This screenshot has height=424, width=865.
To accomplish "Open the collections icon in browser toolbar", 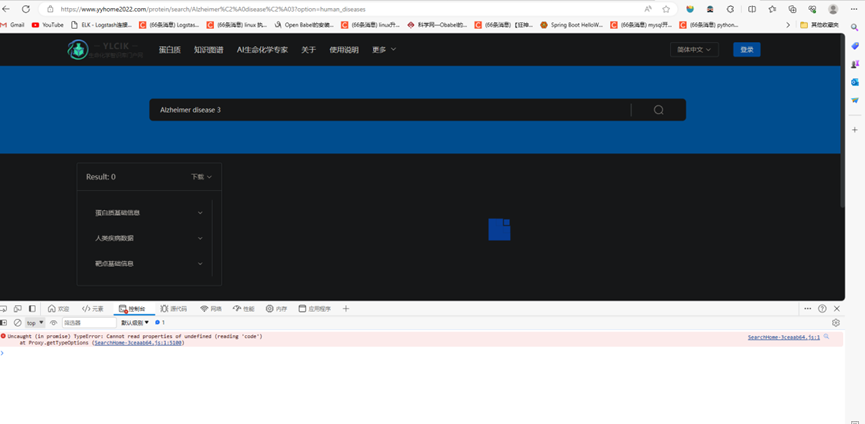I will [x=792, y=9].
